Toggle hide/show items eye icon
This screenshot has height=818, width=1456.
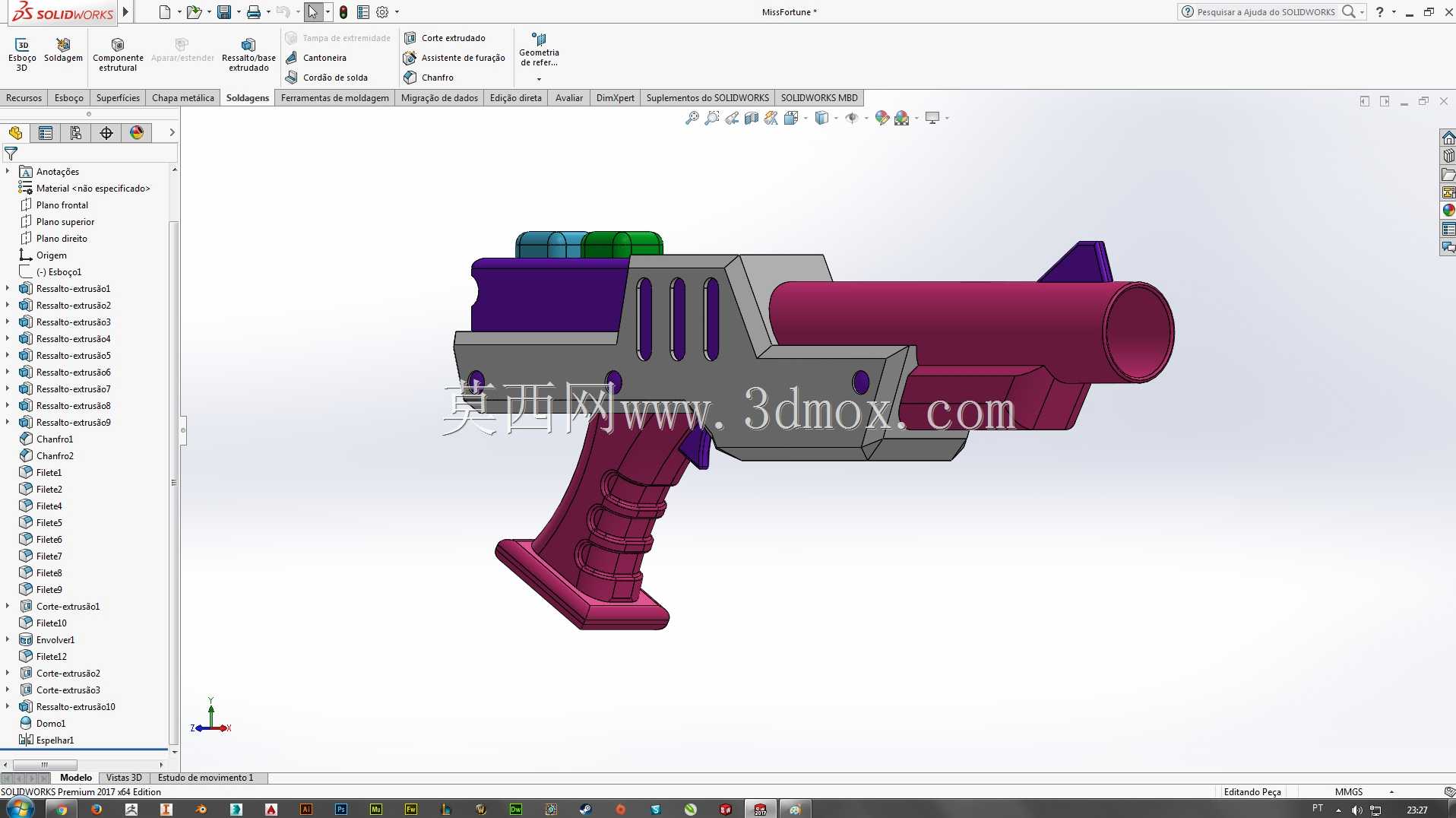point(851,118)
